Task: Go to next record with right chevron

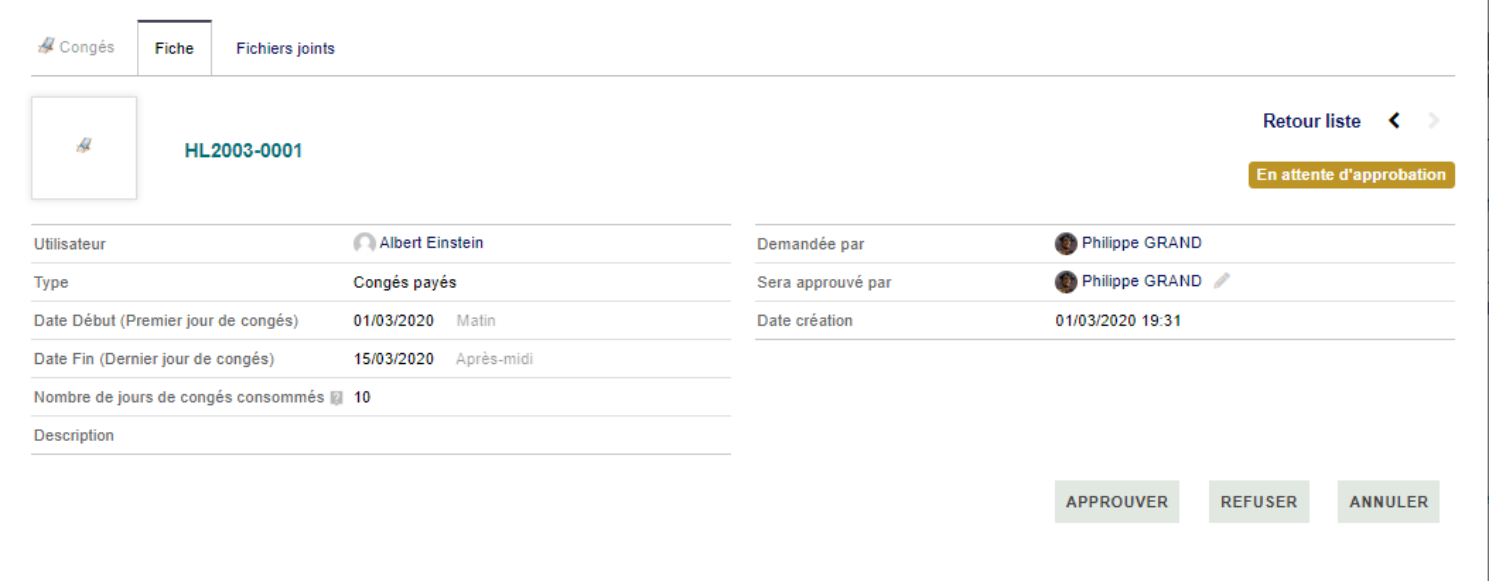Action: point(1434,121)
